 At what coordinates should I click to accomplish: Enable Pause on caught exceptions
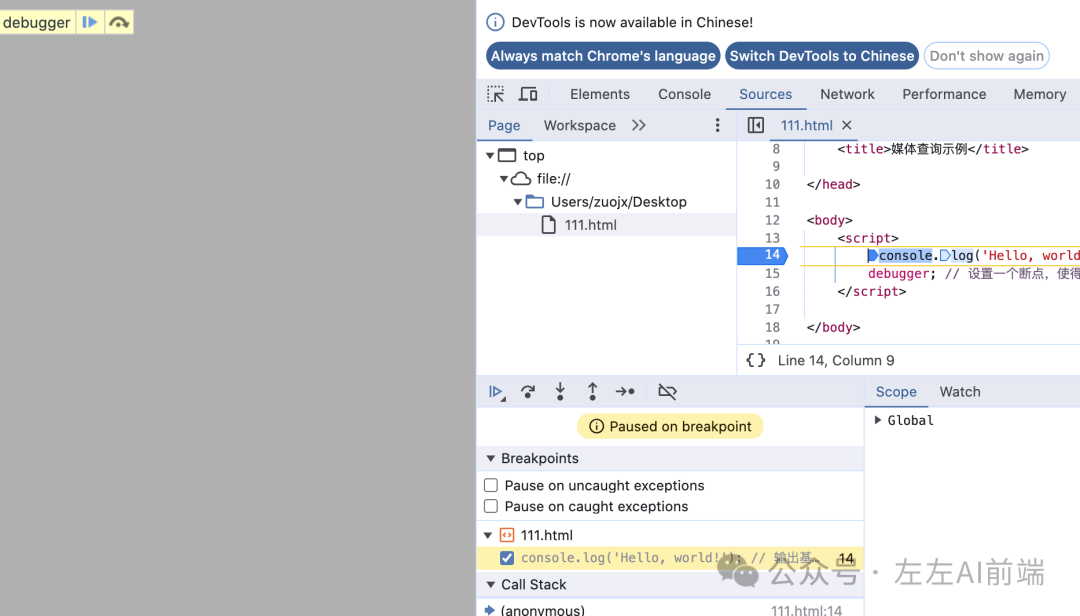490,506
